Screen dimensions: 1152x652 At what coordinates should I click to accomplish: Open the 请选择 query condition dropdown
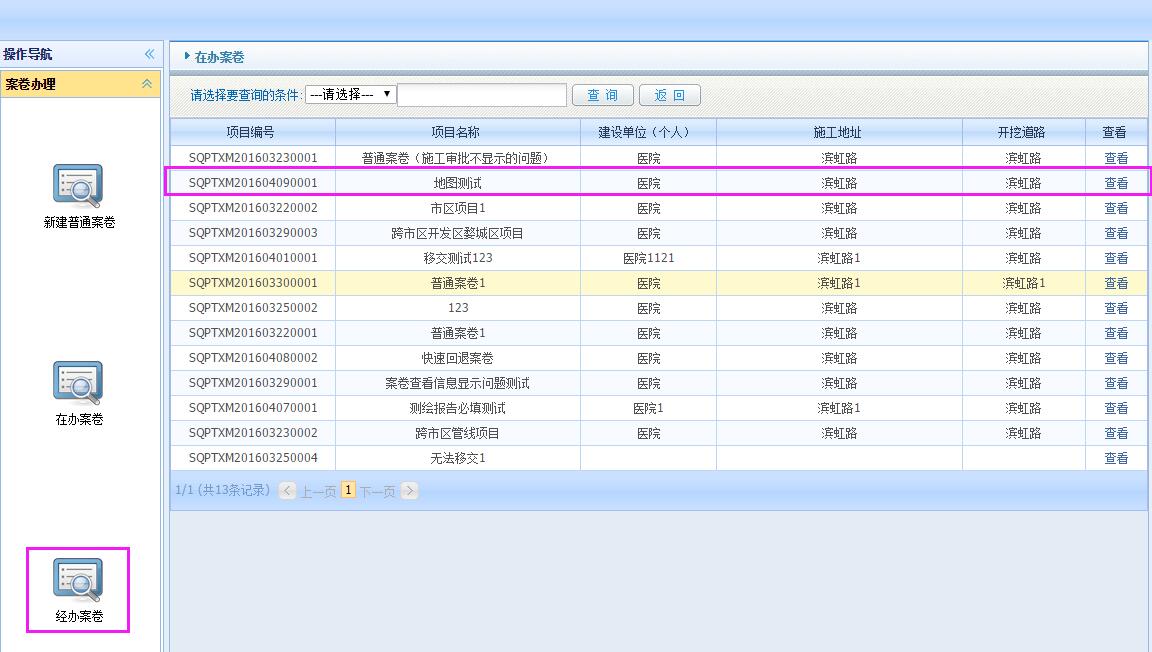click(350, 94)
